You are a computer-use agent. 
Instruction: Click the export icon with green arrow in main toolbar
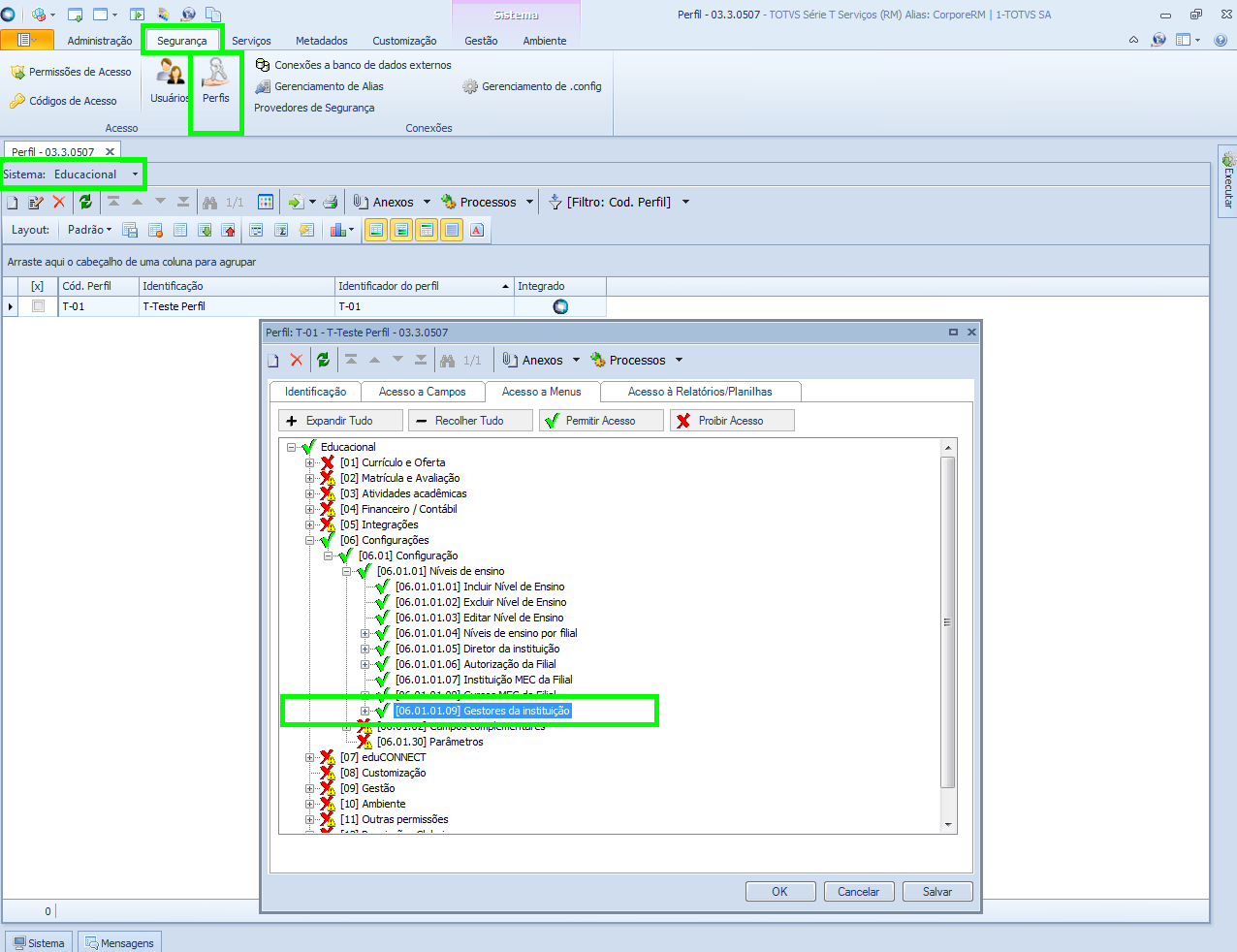tap(296, 202)
